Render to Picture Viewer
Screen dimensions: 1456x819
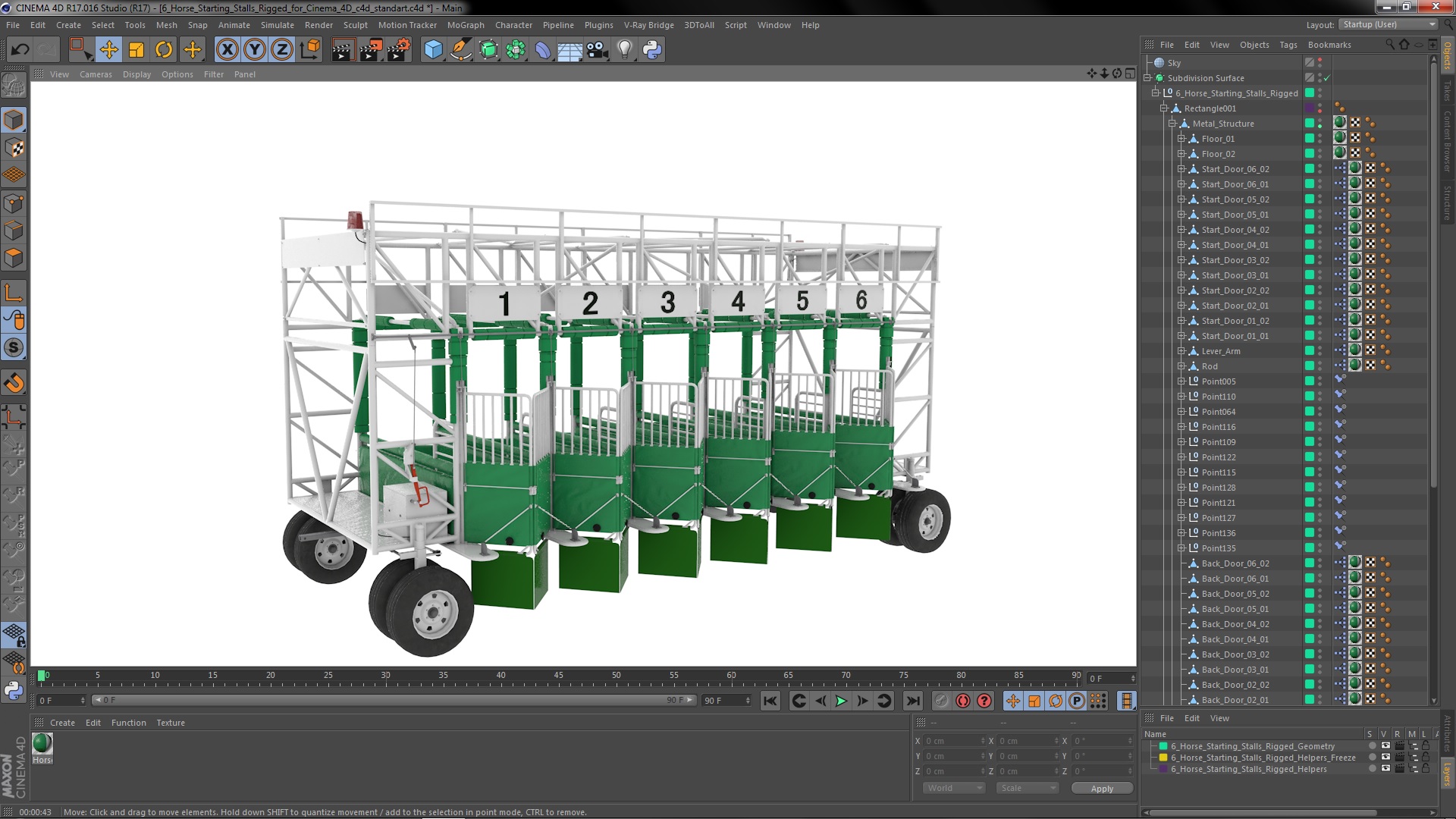[x=371, y=50]
